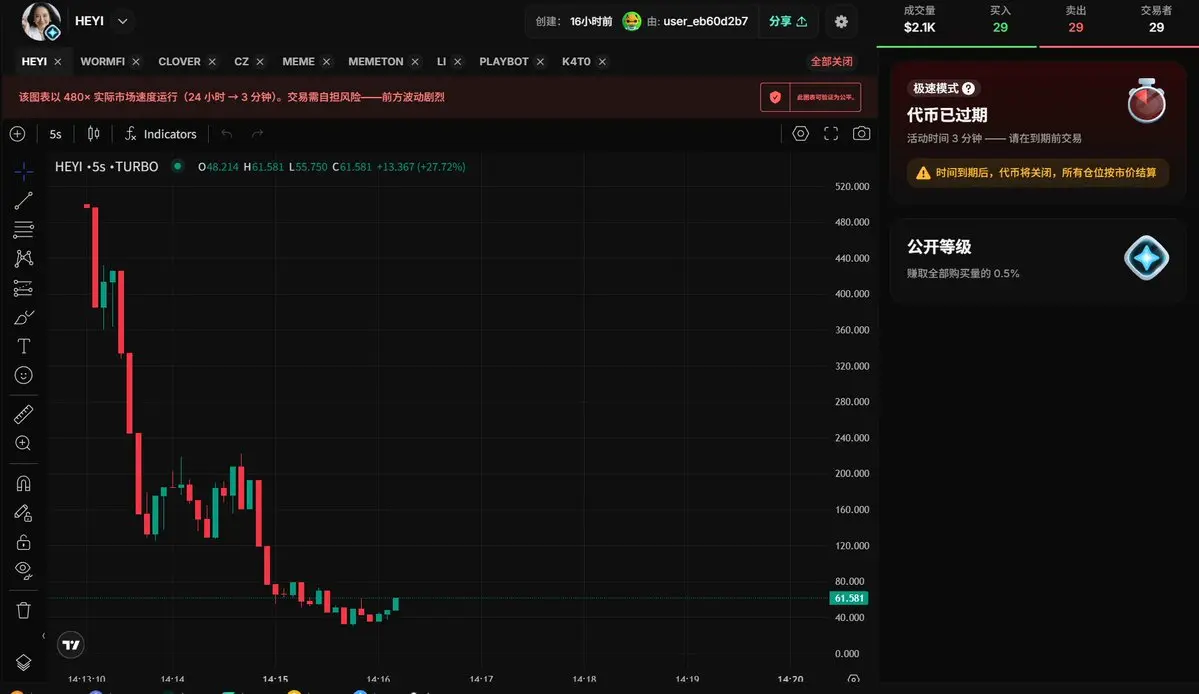
Task: Select the brush drawing tool
Action: pos(24,317)
